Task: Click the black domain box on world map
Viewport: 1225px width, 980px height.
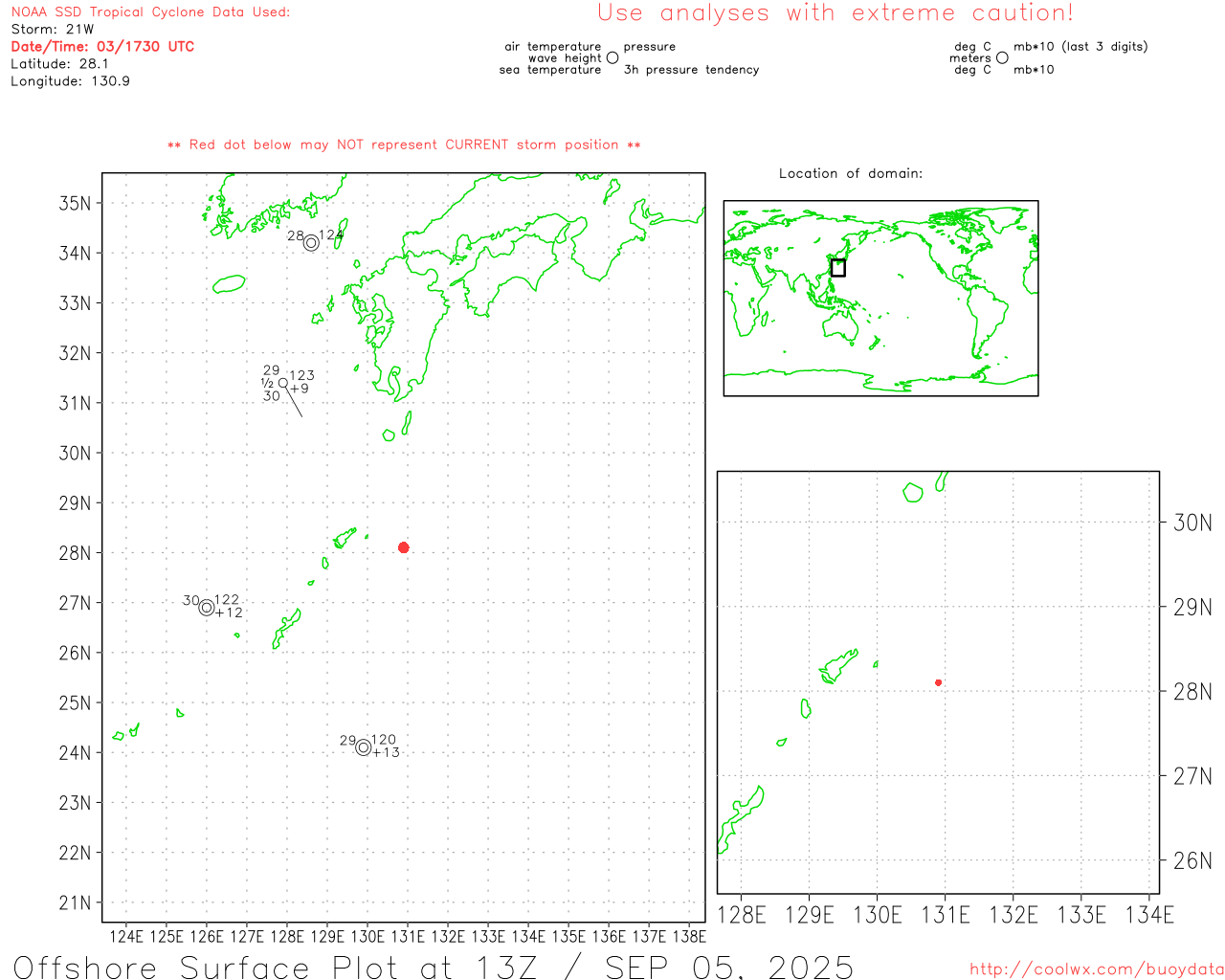Action: pyautogui.click(x=838, y=268)
